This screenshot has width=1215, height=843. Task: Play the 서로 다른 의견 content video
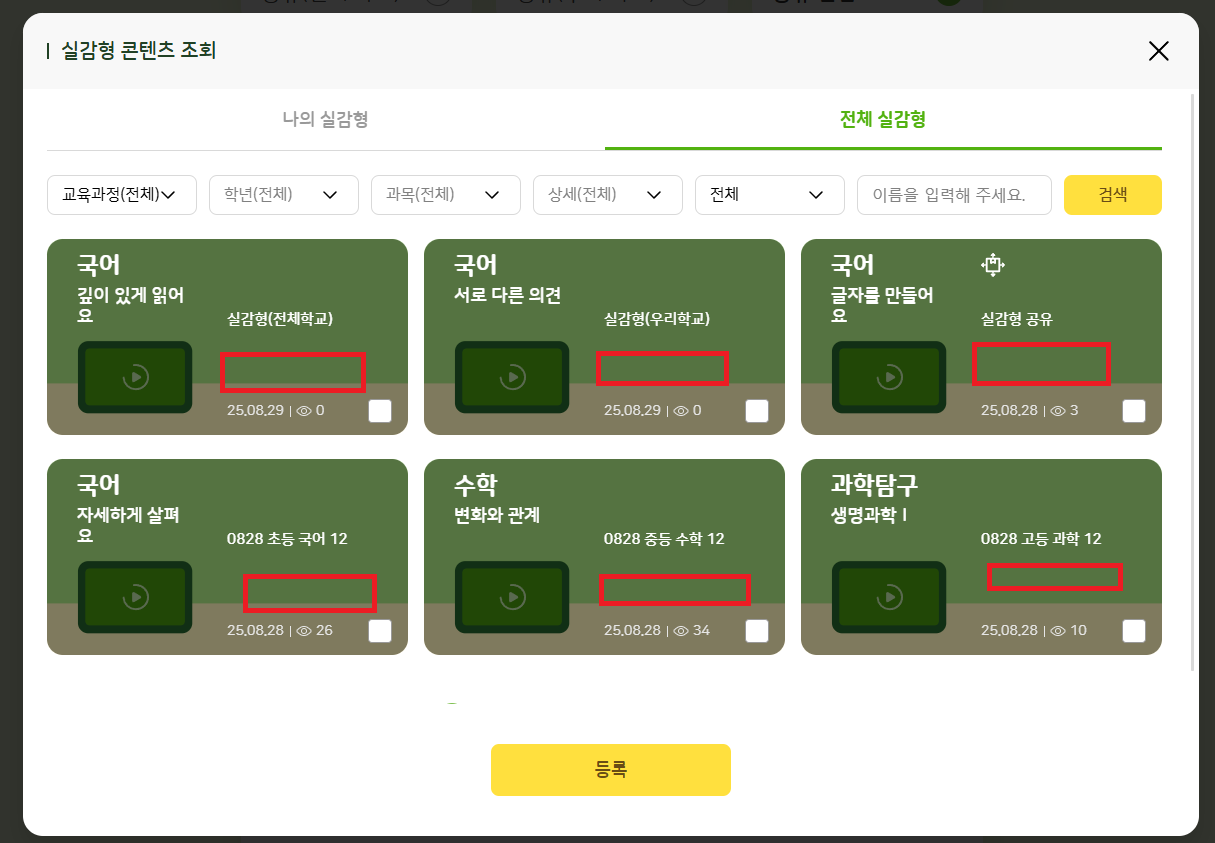pos(512,377)
